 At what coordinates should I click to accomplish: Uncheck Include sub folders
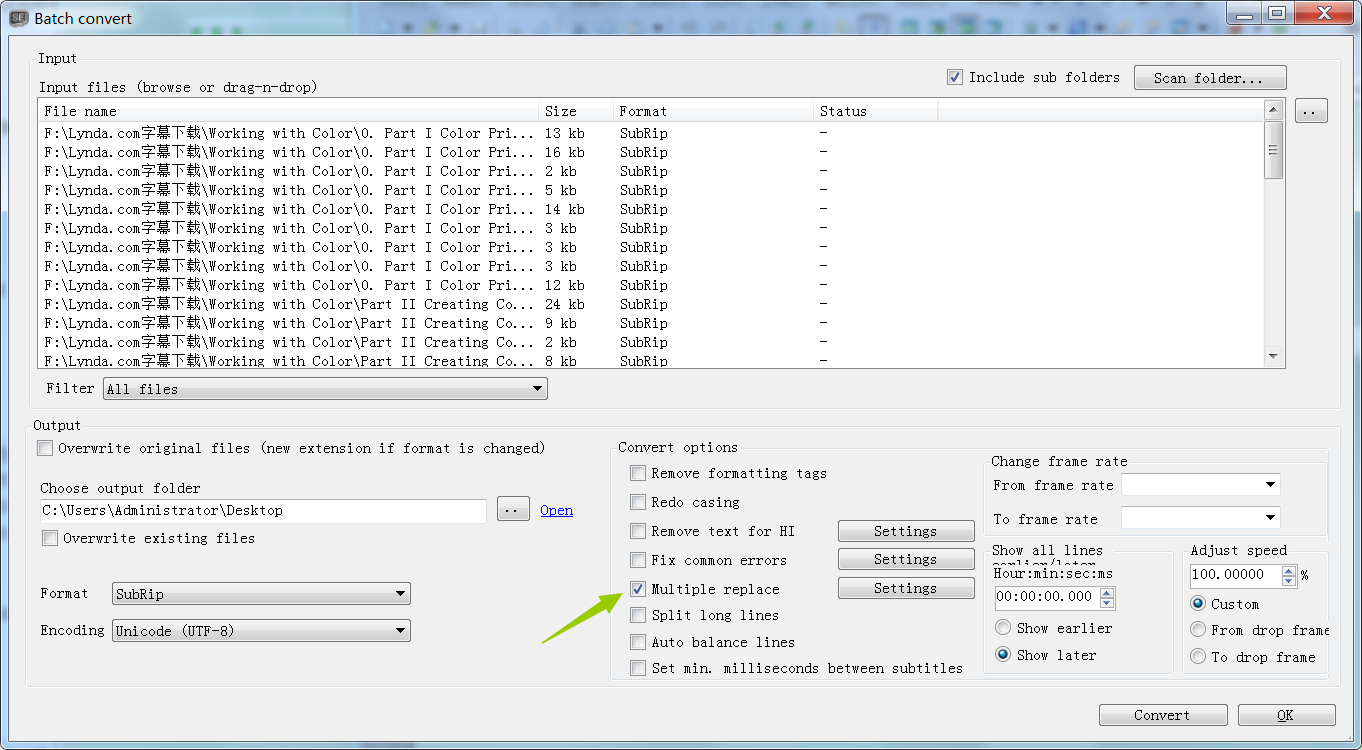954,76
